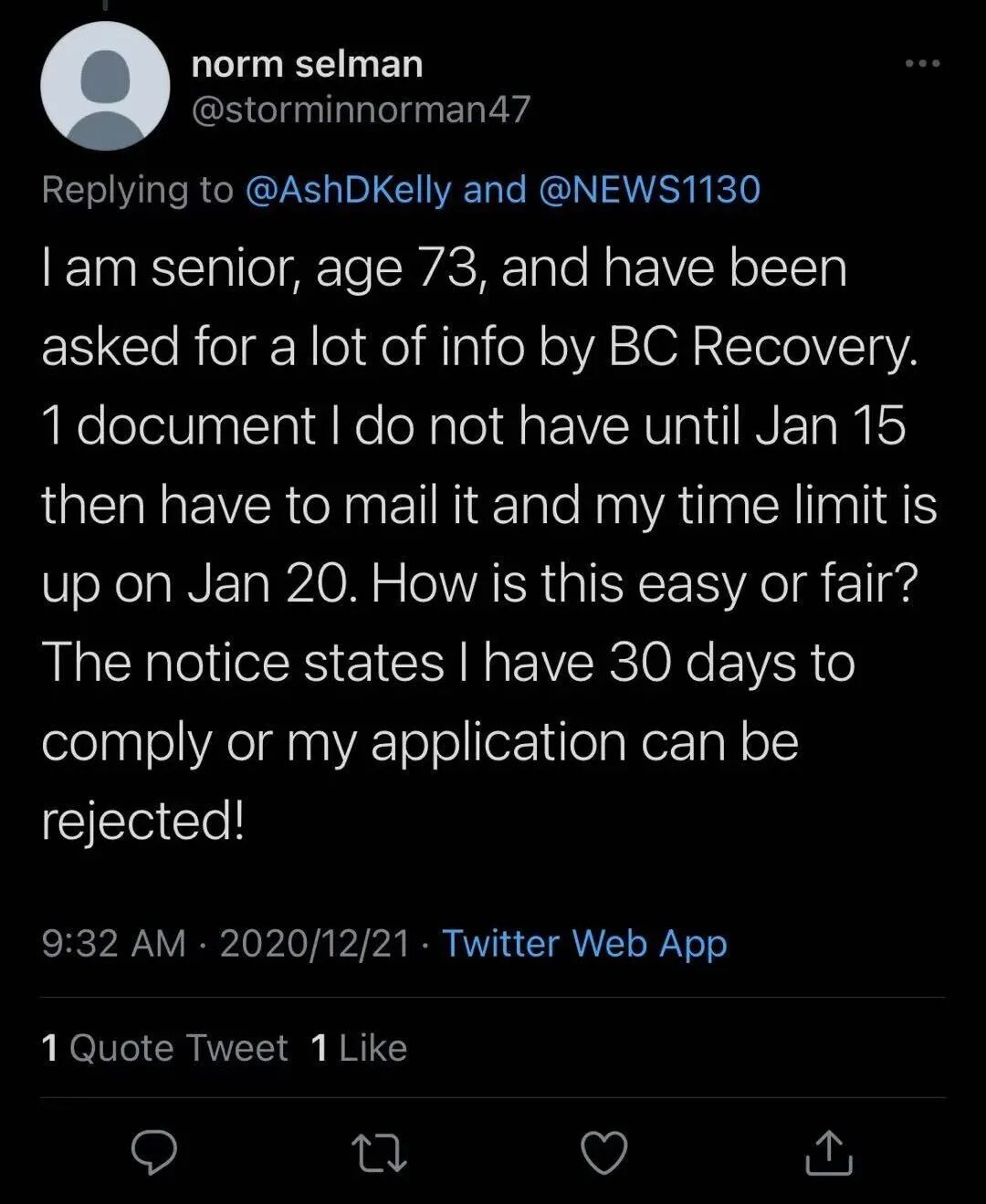Viewport: 986px width, 1204px height.
Task: Tap the share upload icon
Action: 829,1152
